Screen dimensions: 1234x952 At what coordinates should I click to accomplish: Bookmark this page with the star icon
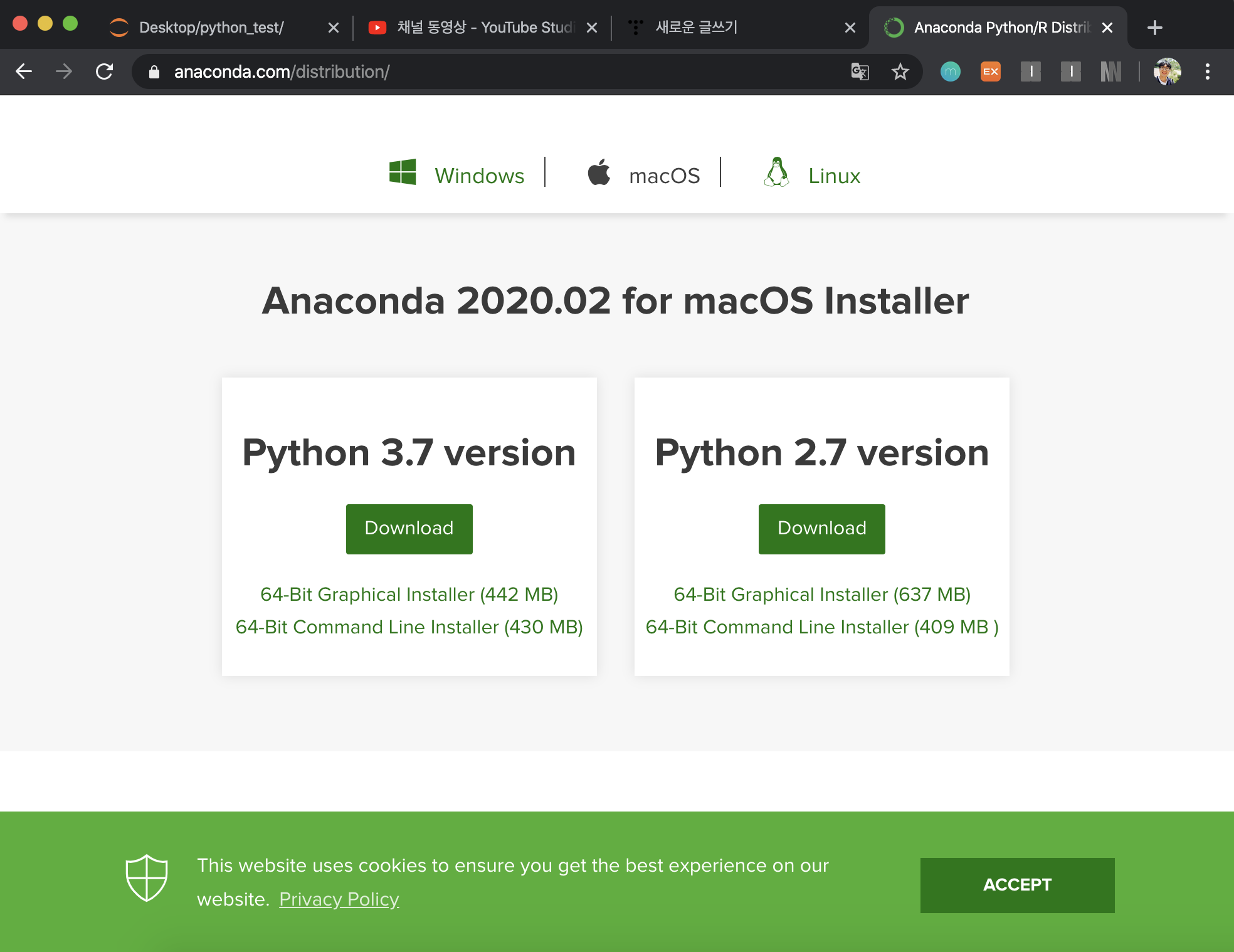tap(900, 71)
